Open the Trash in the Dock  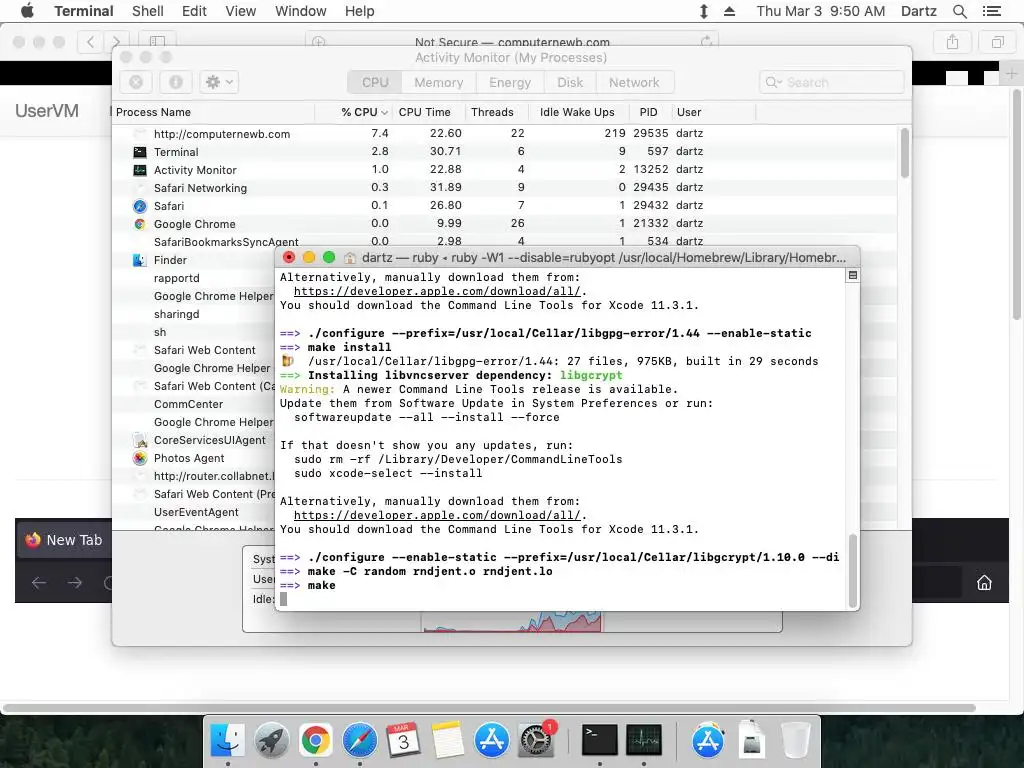click(x=796, y=740)
